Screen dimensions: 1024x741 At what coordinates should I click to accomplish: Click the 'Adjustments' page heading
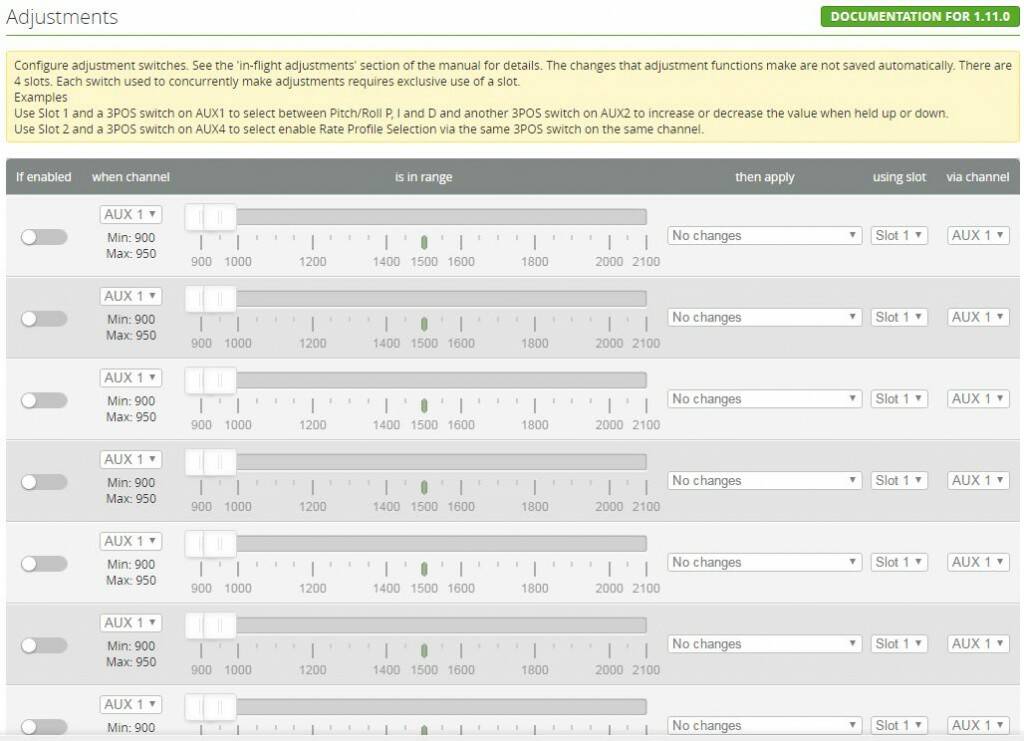click(62, 17)
